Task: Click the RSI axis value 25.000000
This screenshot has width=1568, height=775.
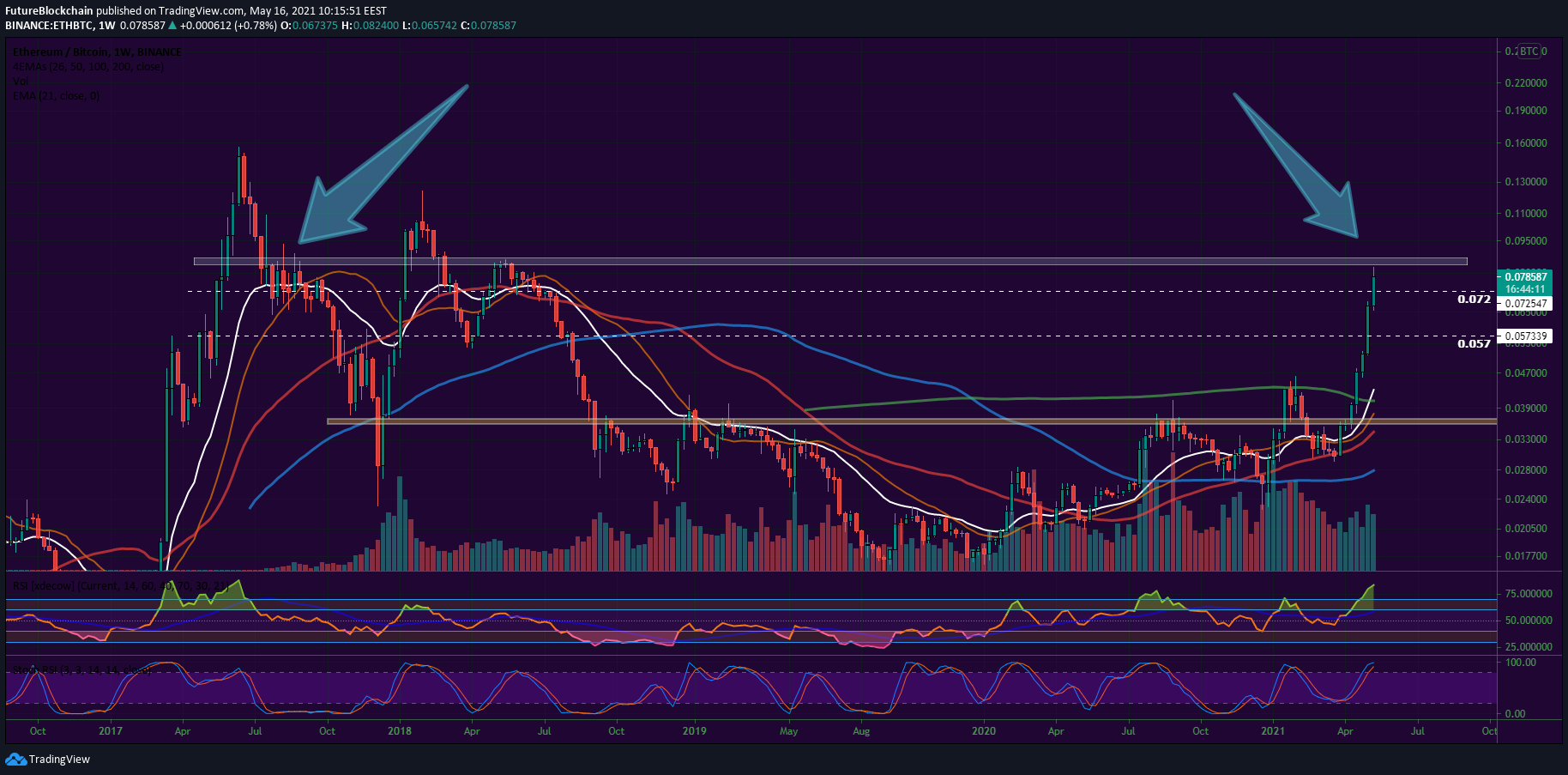Action: point(1529,647)
